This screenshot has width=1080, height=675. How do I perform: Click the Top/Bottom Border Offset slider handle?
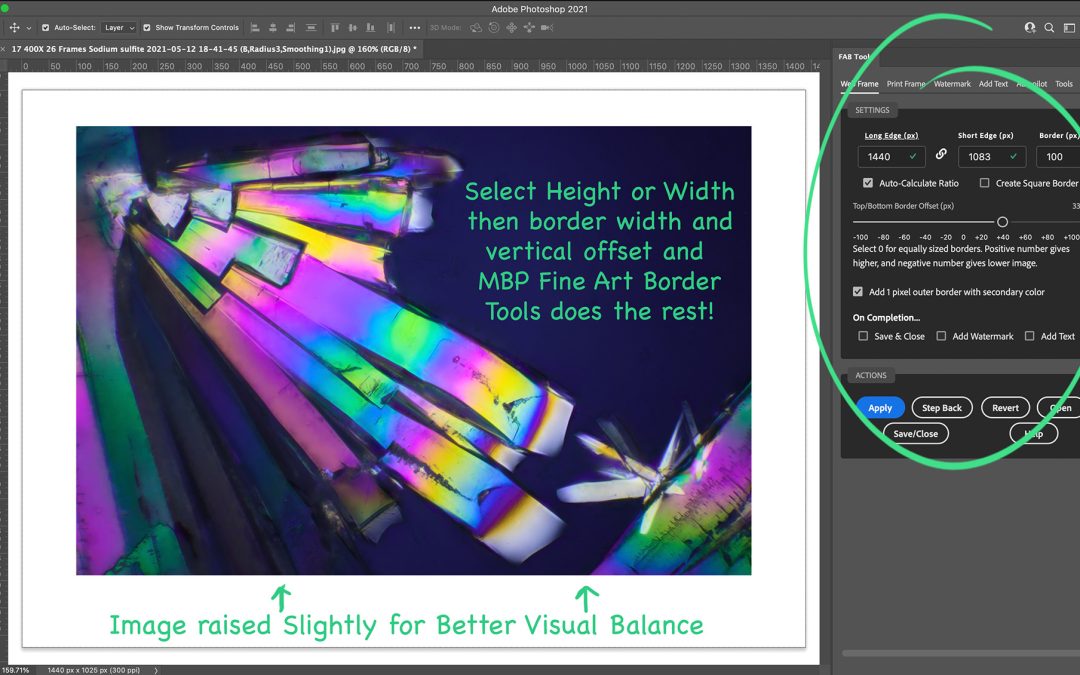[1002, 222]
